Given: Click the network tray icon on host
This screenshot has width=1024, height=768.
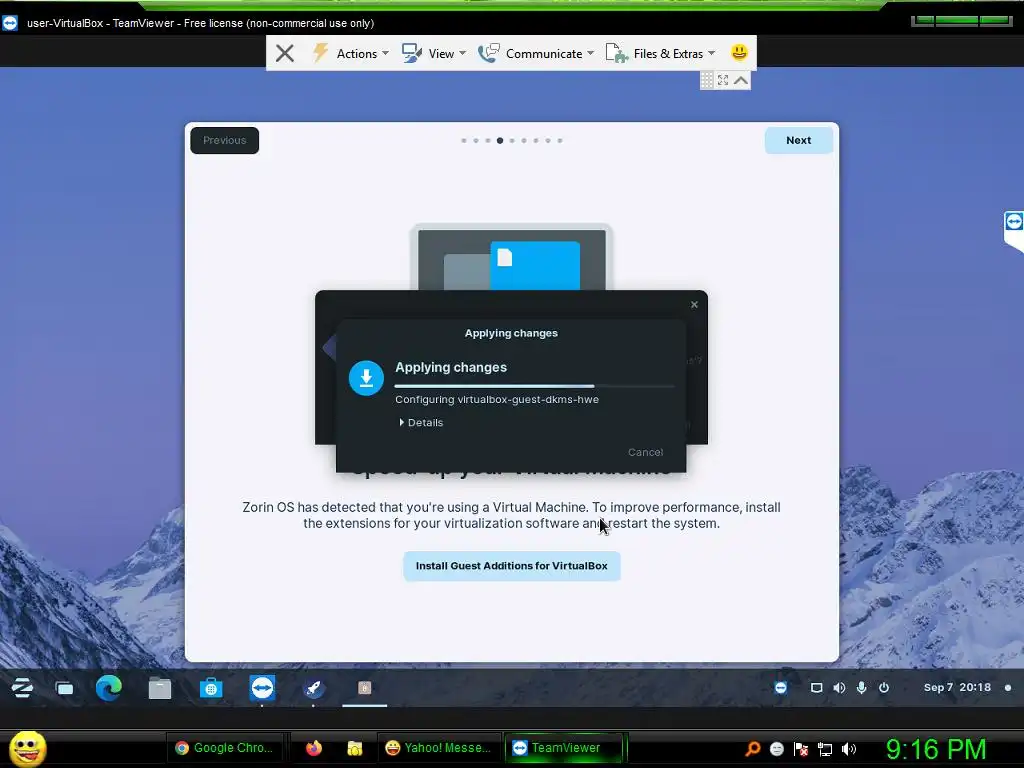Looking at the screenshot, I should [824, 749].
